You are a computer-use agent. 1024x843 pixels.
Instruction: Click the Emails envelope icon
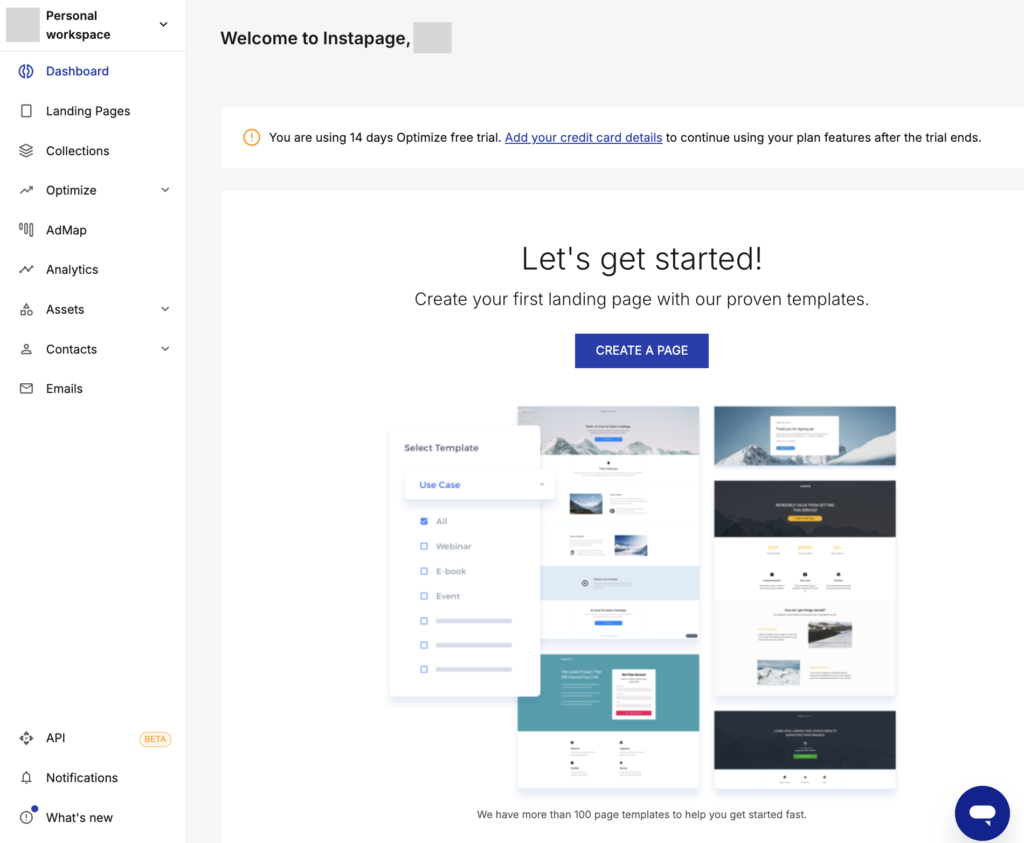coord(26,389)
